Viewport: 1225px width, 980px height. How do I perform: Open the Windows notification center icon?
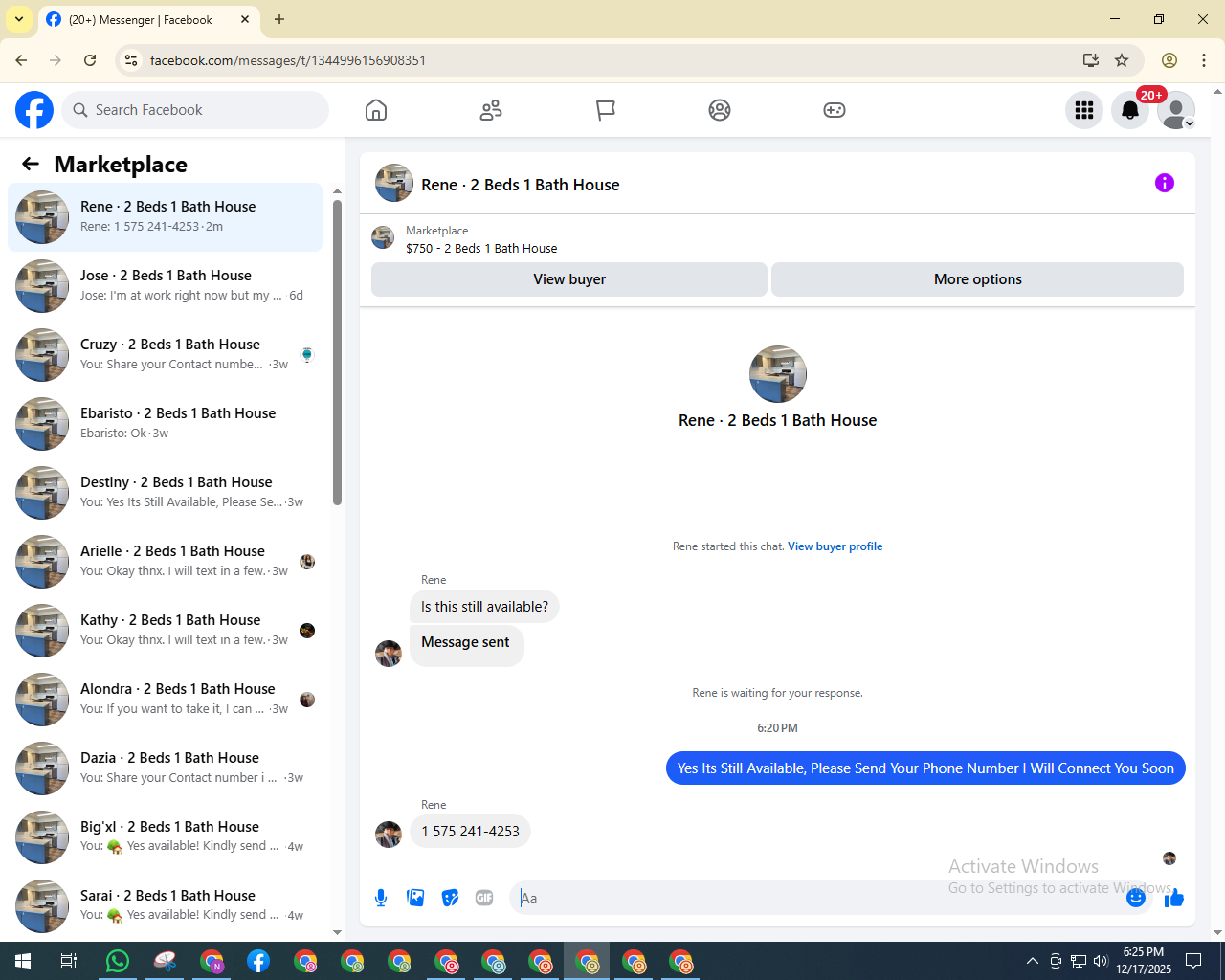coord(1193,961)
